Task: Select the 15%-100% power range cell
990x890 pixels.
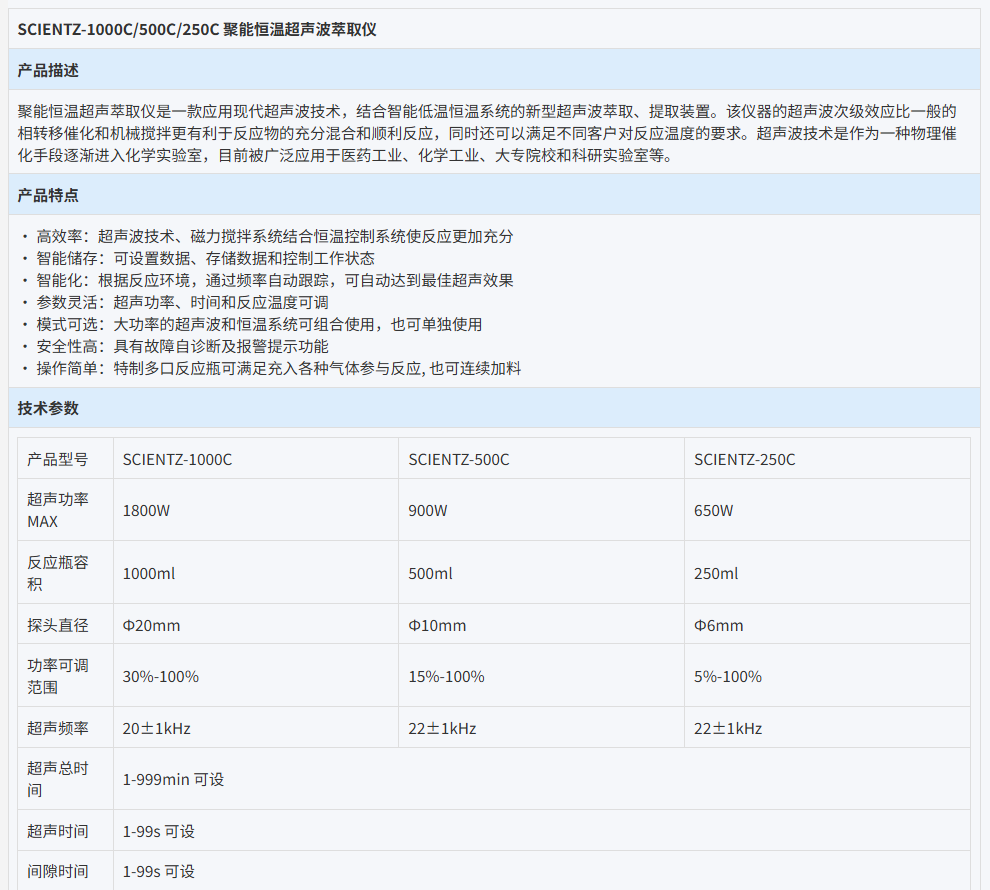Action: [446, 677]
